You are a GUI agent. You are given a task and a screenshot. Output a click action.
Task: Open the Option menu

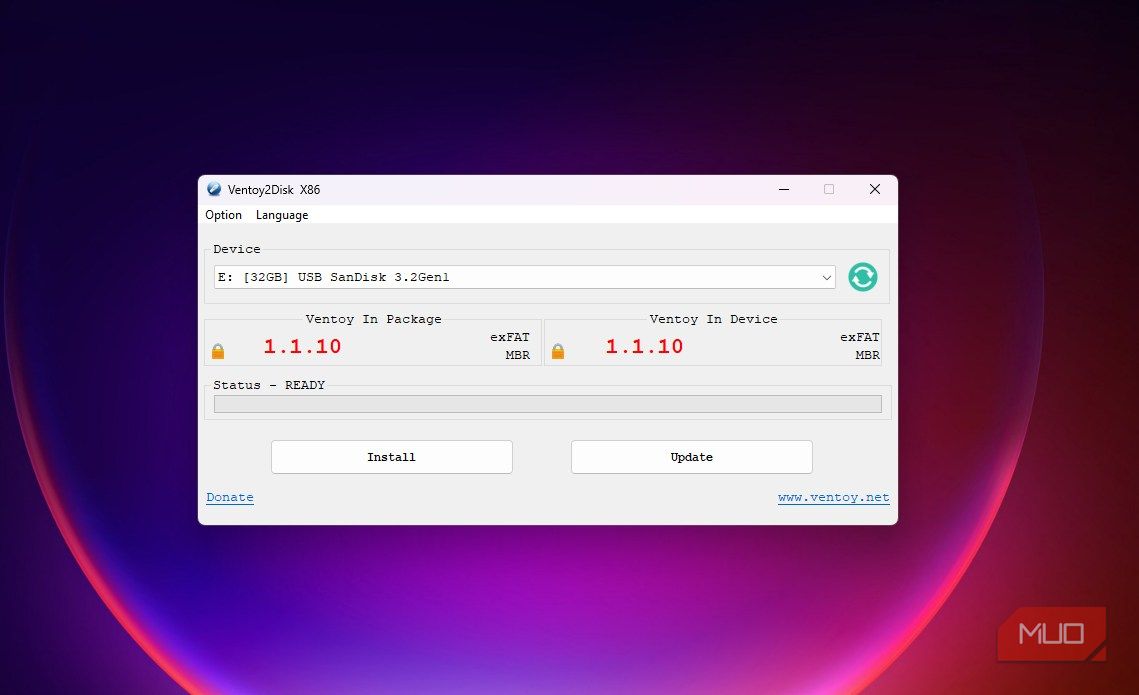coord(223,215)
